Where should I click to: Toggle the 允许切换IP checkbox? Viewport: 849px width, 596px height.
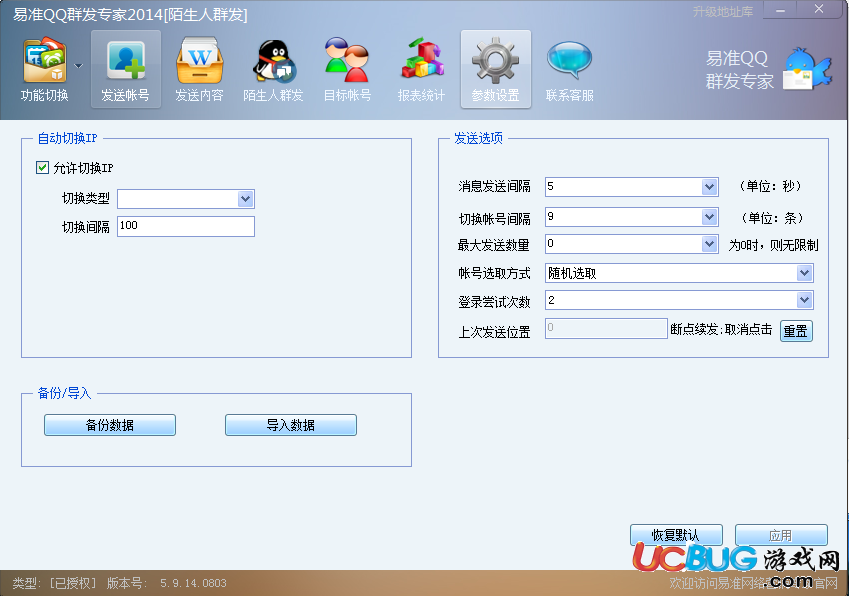pyautogui.click(x=42, y=168)
